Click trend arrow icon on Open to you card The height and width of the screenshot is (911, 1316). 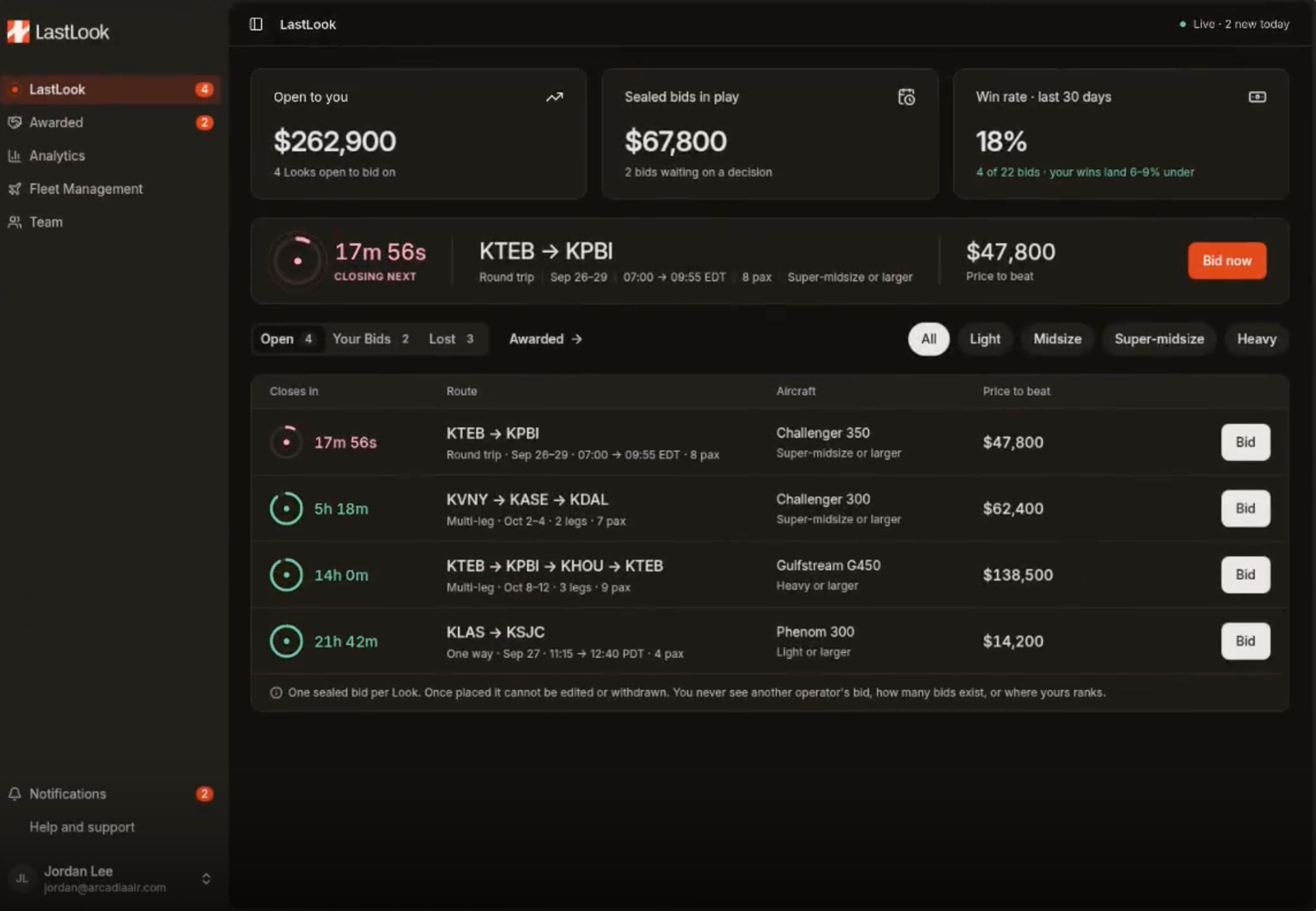tap(554, 97)
